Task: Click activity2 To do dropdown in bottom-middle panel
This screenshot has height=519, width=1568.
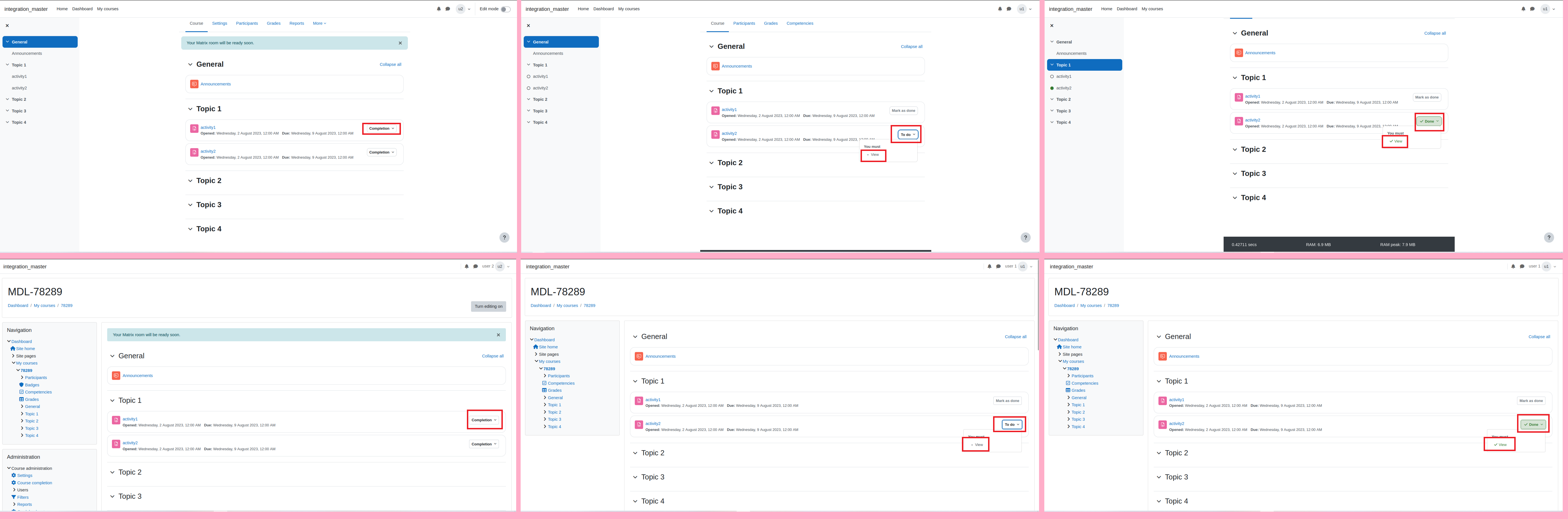Action: (1011, 425)
